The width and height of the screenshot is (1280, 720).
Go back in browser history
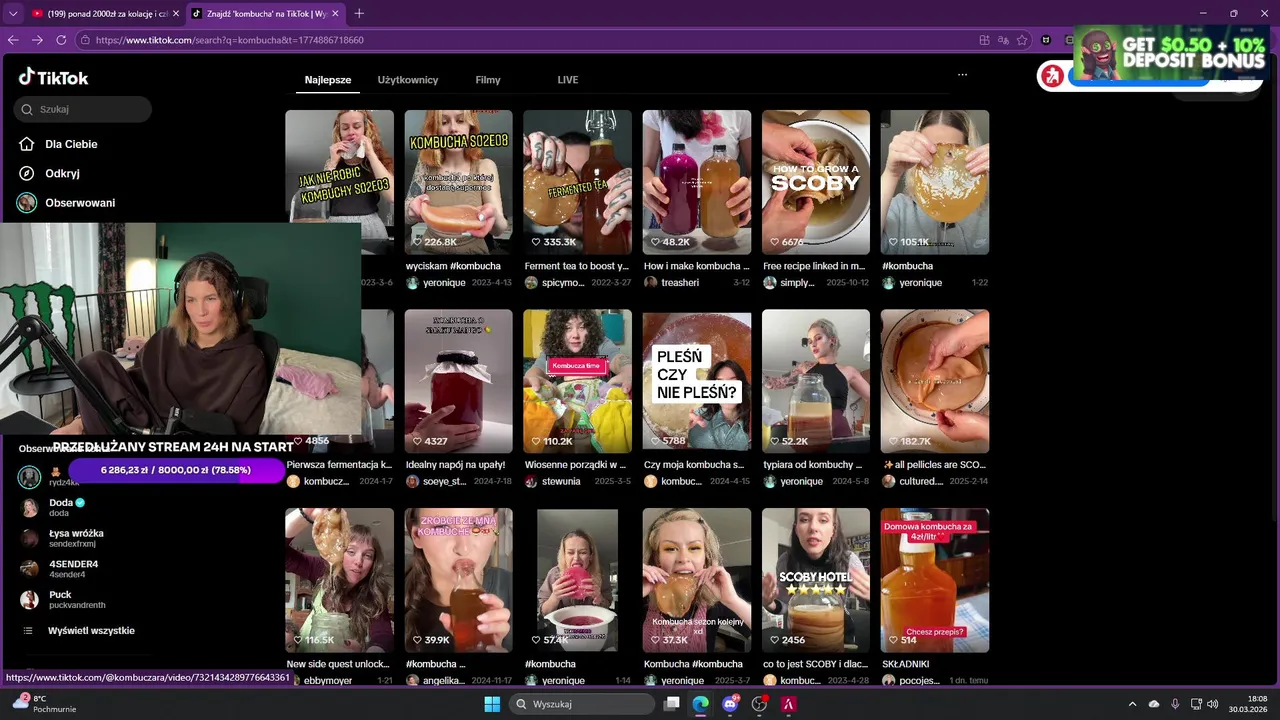coord(13,40)
